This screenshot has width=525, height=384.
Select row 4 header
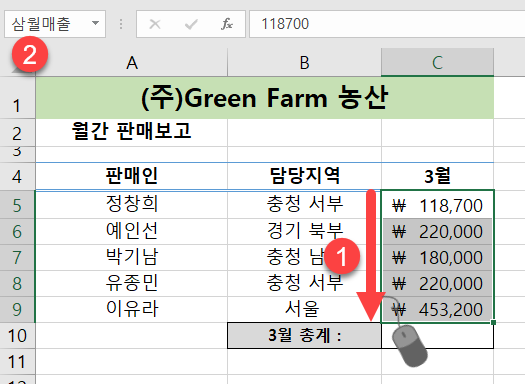(x=17, y=176)
